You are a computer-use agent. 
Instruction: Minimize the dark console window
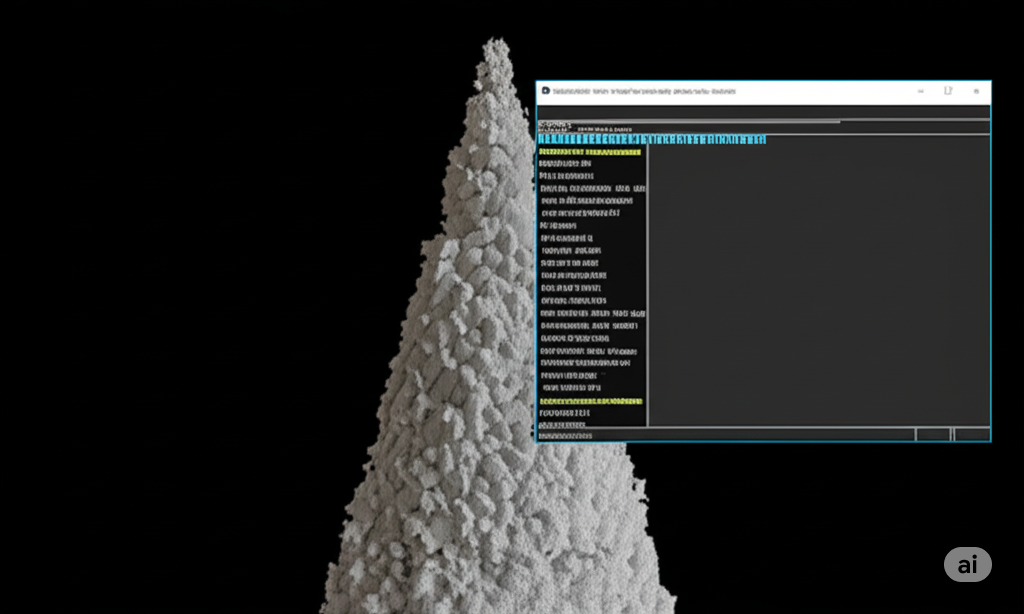coord(921,91)
